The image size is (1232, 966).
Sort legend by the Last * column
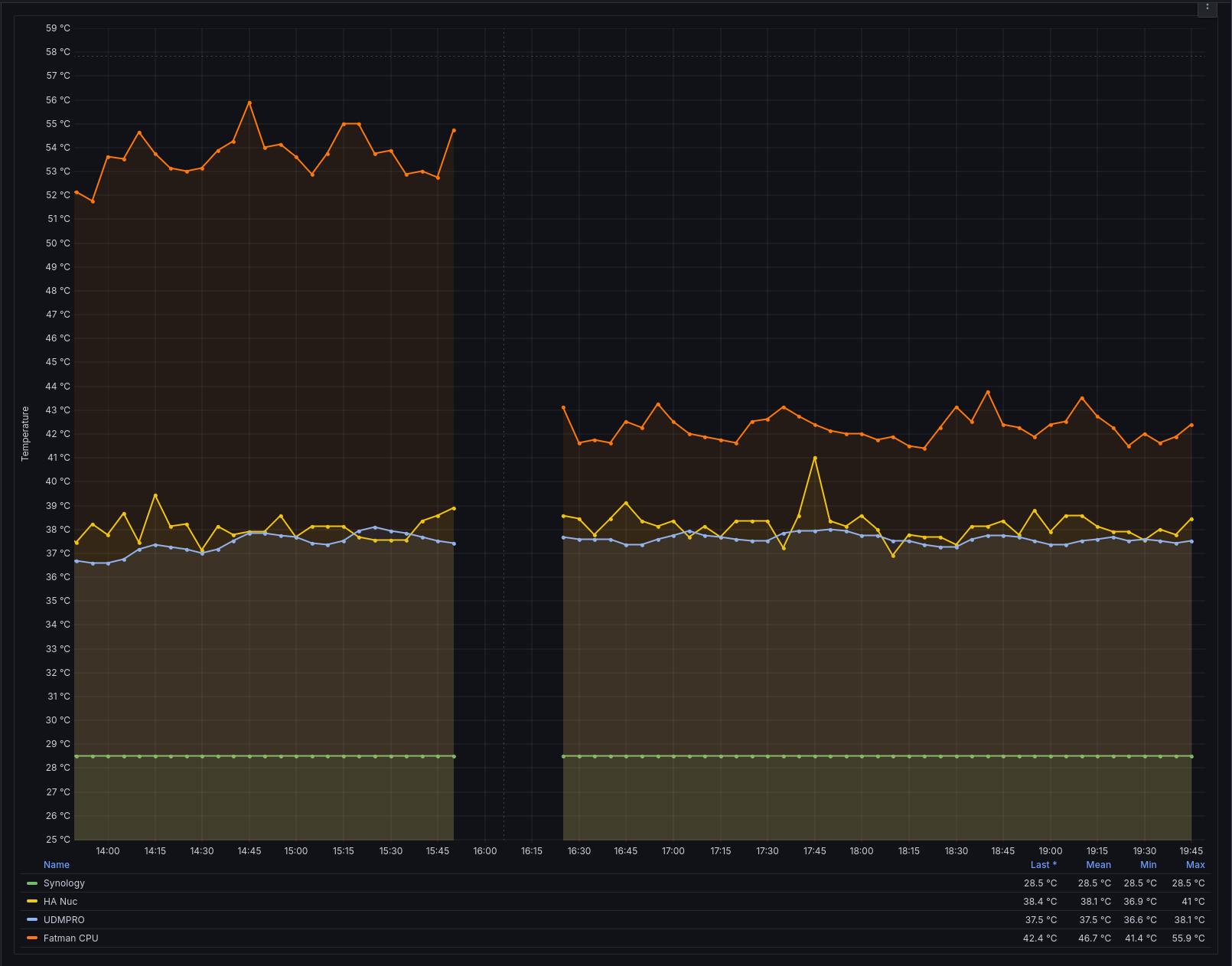pyautogui.click(x=1043, y=865)
